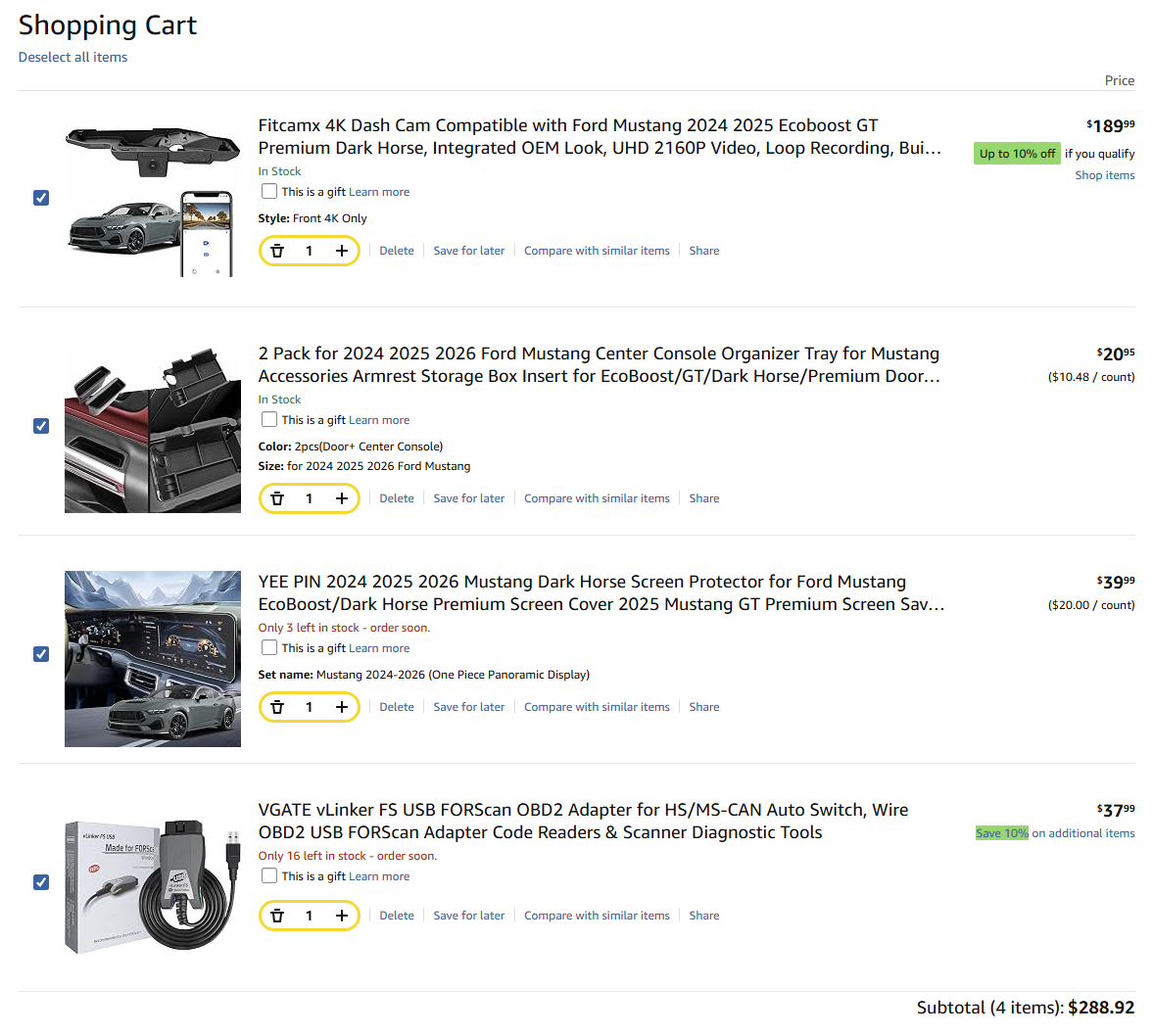1154x1036 pixels.
Task: Click Deselect all items link
Action: coord(72,58)
